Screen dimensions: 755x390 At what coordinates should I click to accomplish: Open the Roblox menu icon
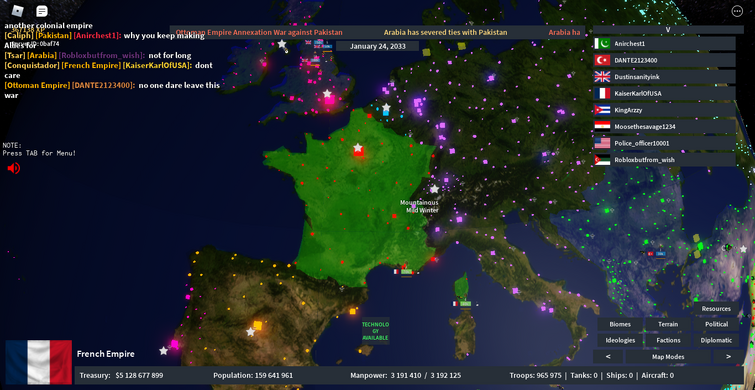pyautogui.click(x=18, y=10)
